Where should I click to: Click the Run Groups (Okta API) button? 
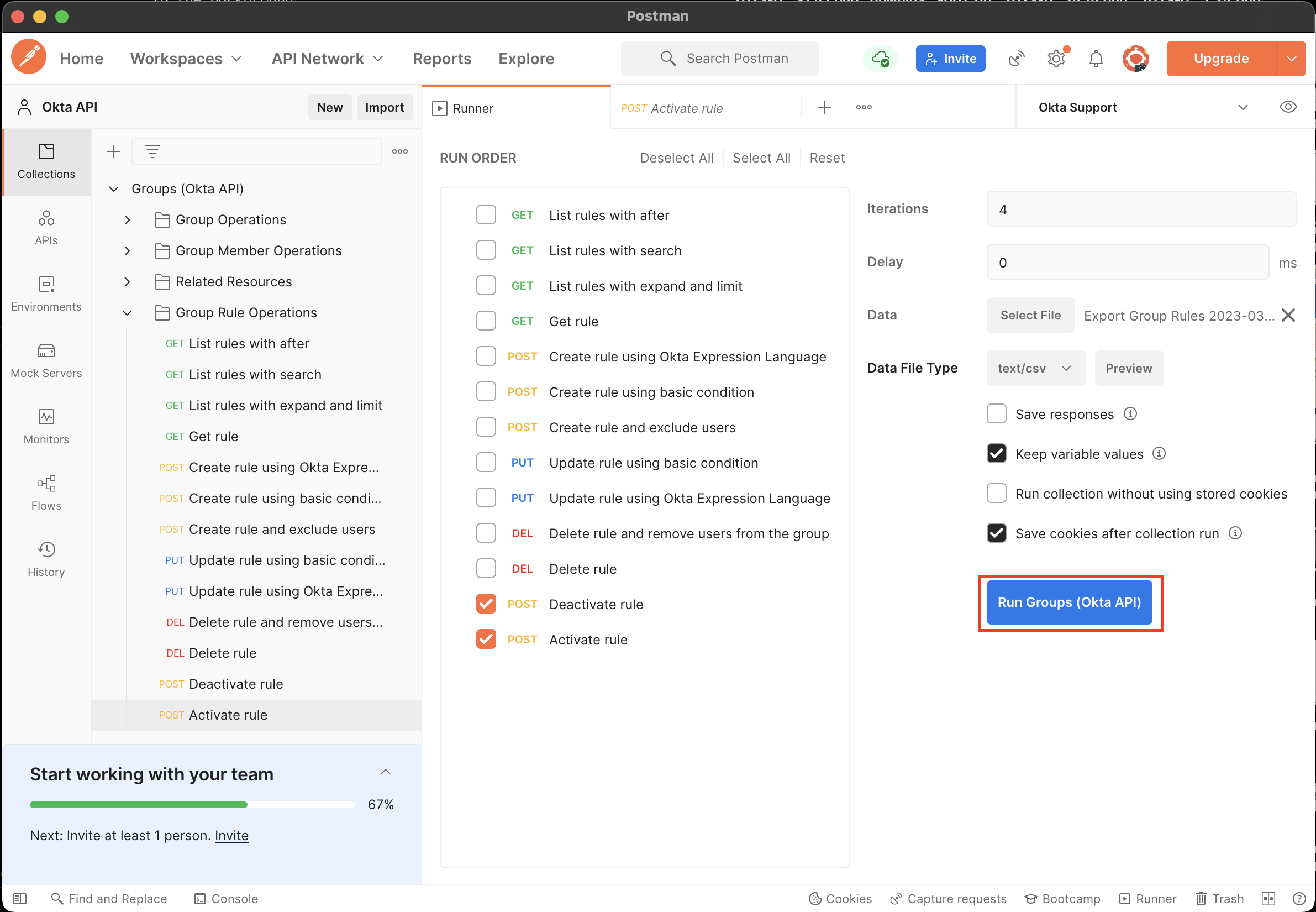click(x=1068, y=602)
